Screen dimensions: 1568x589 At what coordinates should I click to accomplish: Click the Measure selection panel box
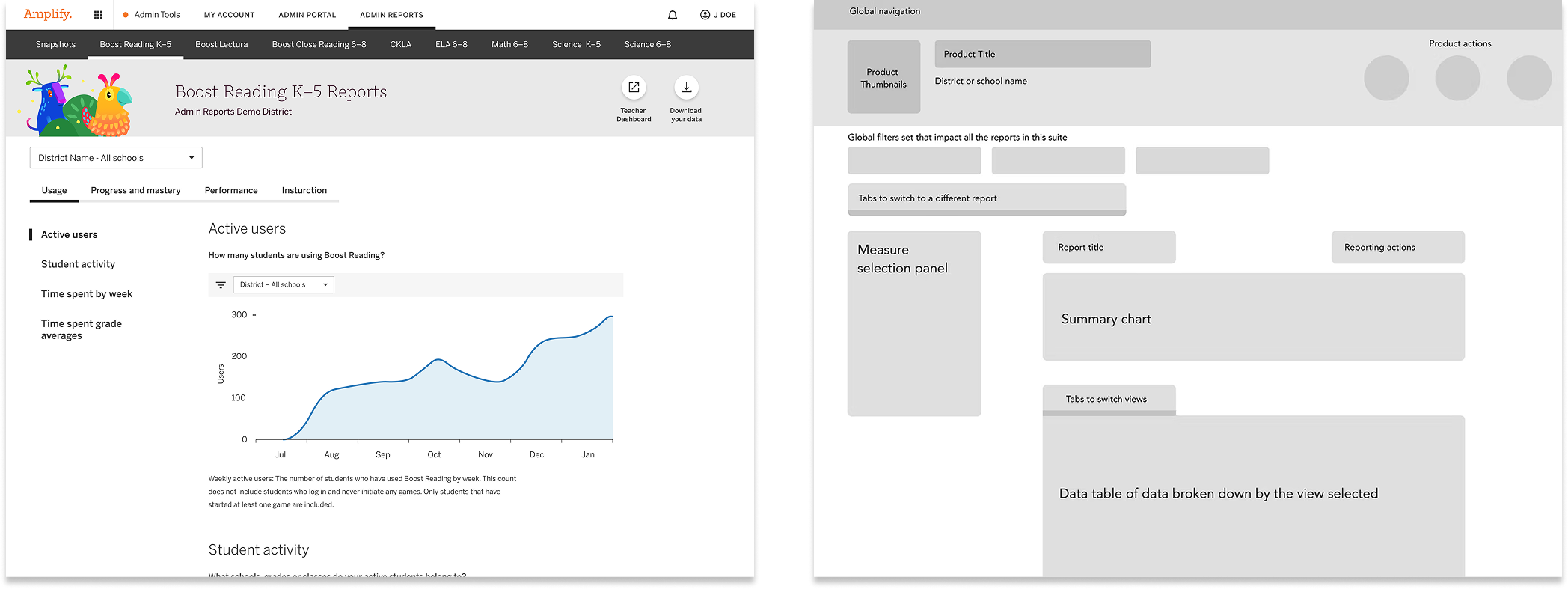[x=914, y=323]
